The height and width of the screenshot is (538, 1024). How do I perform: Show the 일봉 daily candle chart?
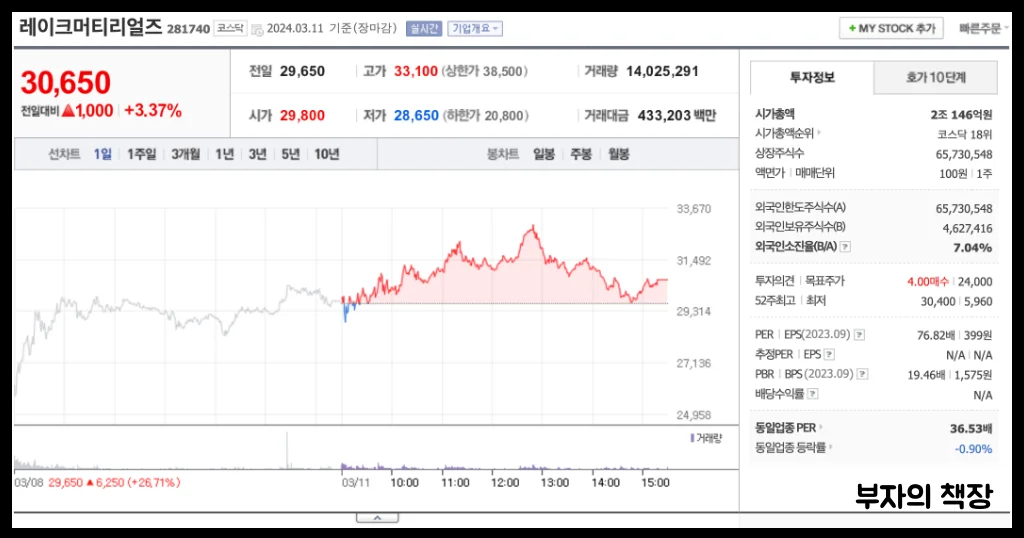543,154
